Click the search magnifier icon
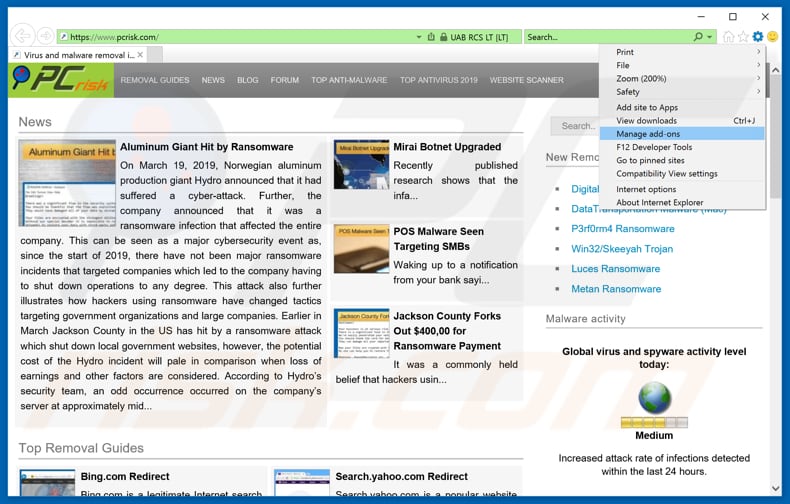790x504 pixels. (698, 37)
